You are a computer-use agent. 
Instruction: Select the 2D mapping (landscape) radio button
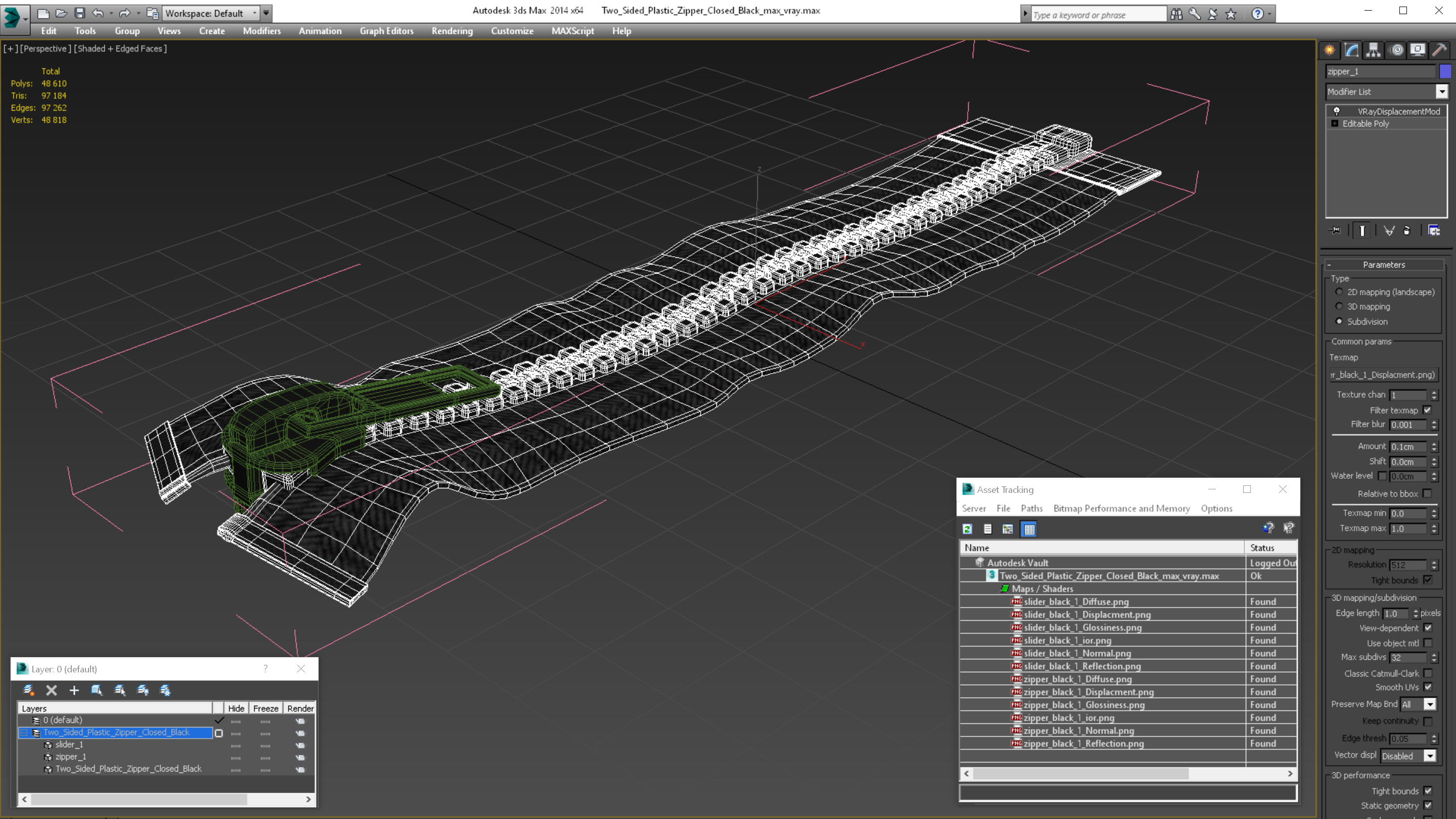[1338, 292]
